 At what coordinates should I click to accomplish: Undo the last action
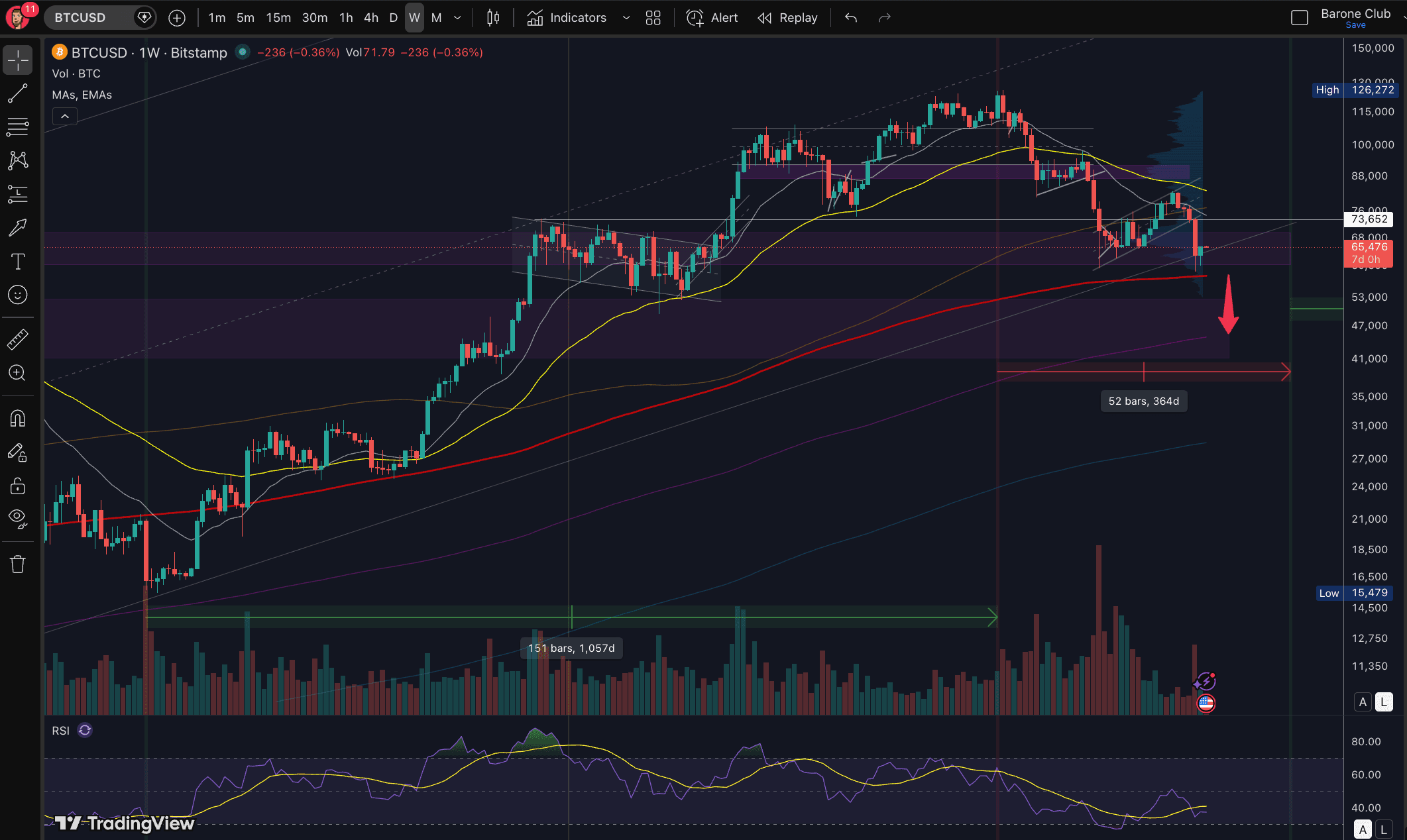[851, 18]
